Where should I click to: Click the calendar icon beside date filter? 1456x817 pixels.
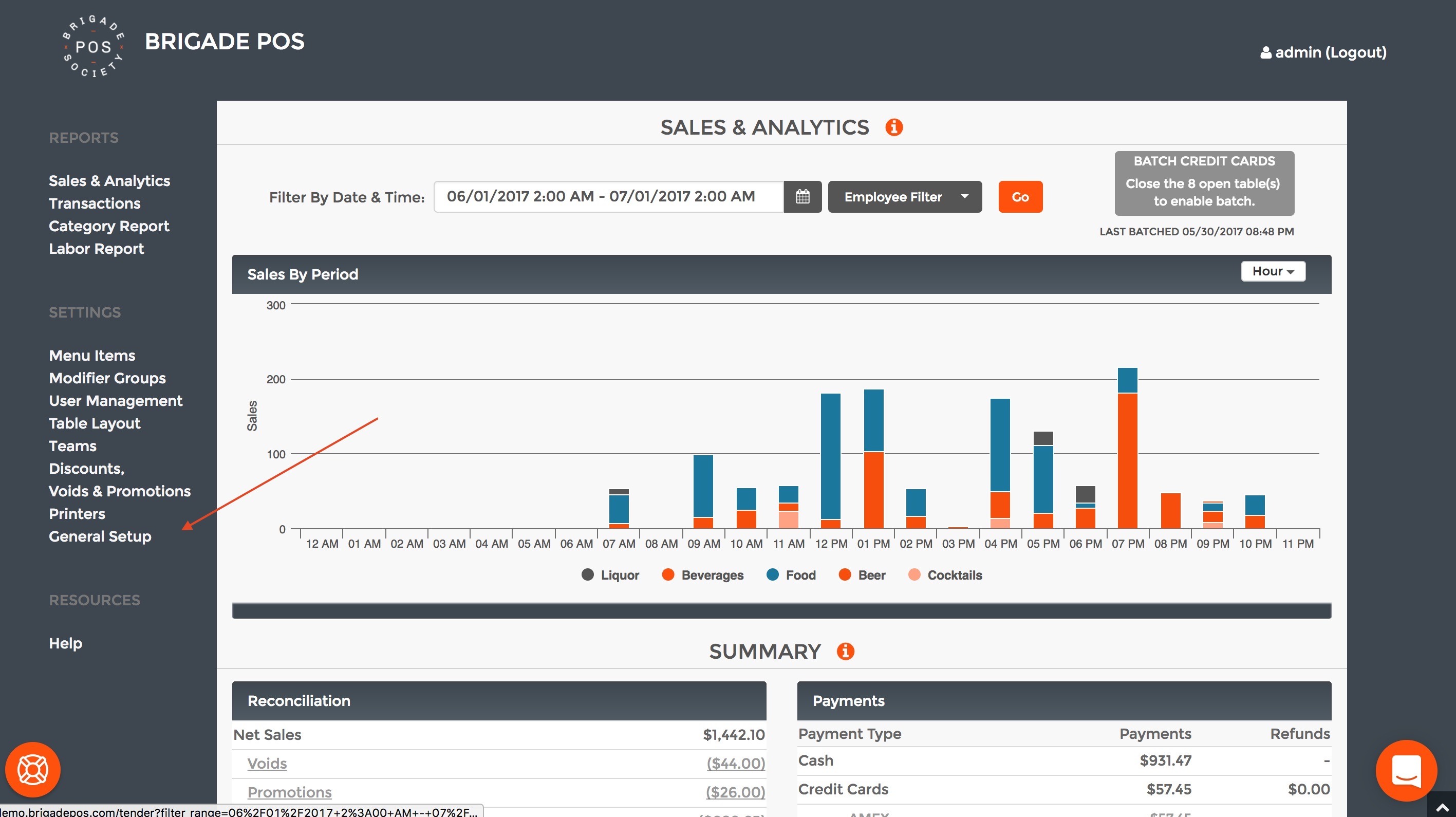point(802,197)
